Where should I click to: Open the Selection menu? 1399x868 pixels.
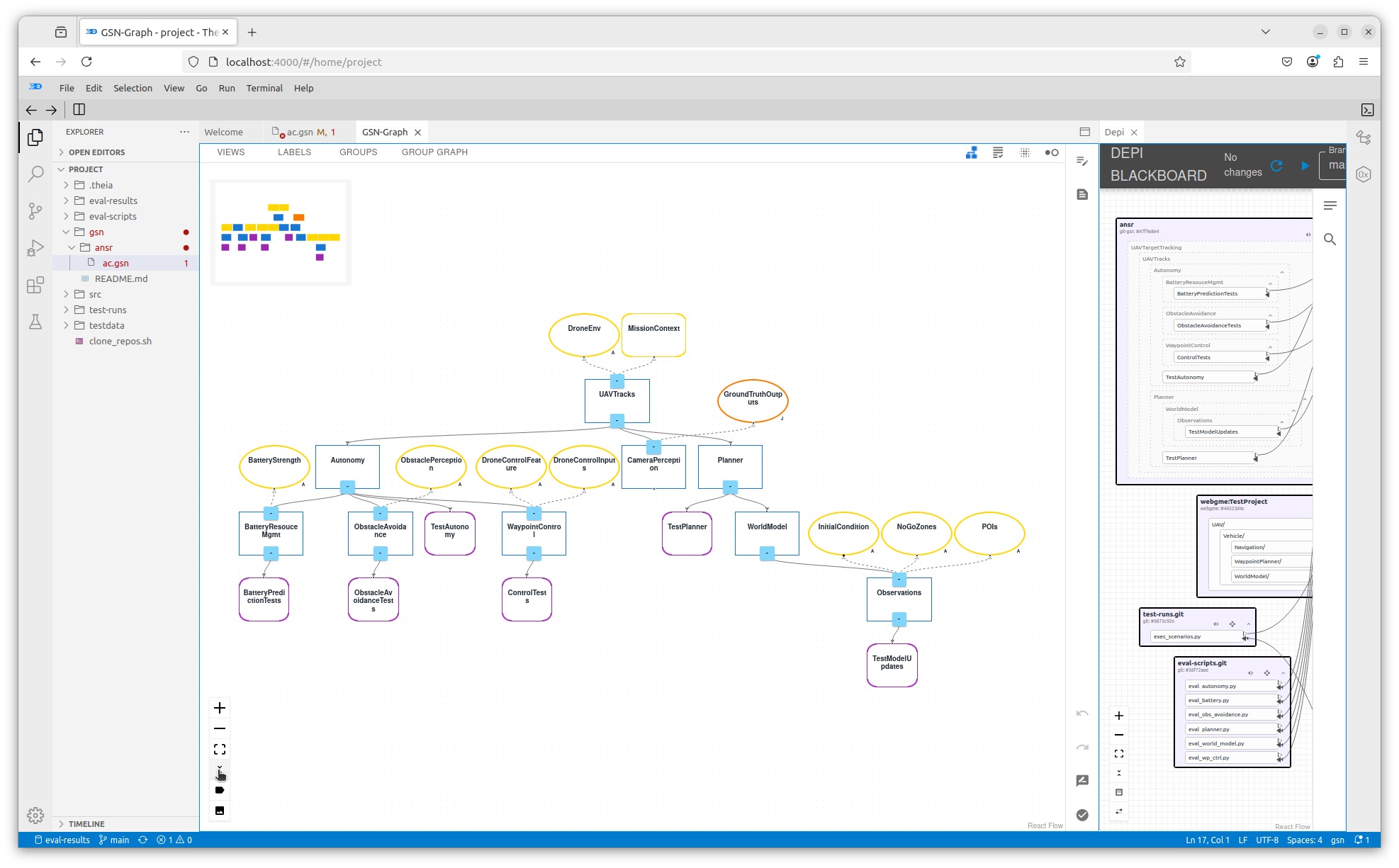pyautogui.click(x=133, y=88)
